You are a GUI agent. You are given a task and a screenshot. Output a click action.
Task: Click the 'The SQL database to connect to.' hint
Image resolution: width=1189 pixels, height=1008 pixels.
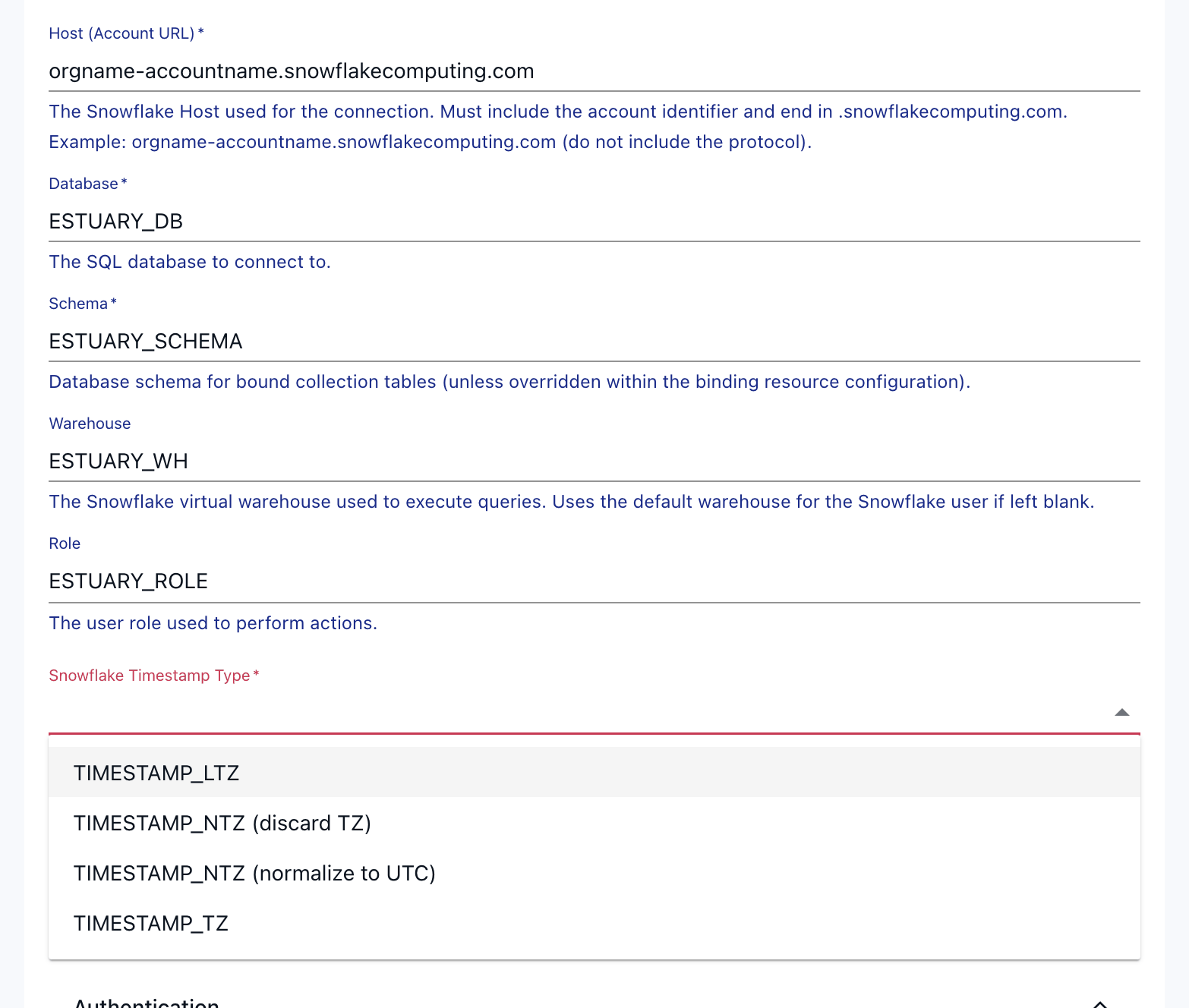pyautogui.click(x=190, y=262)
